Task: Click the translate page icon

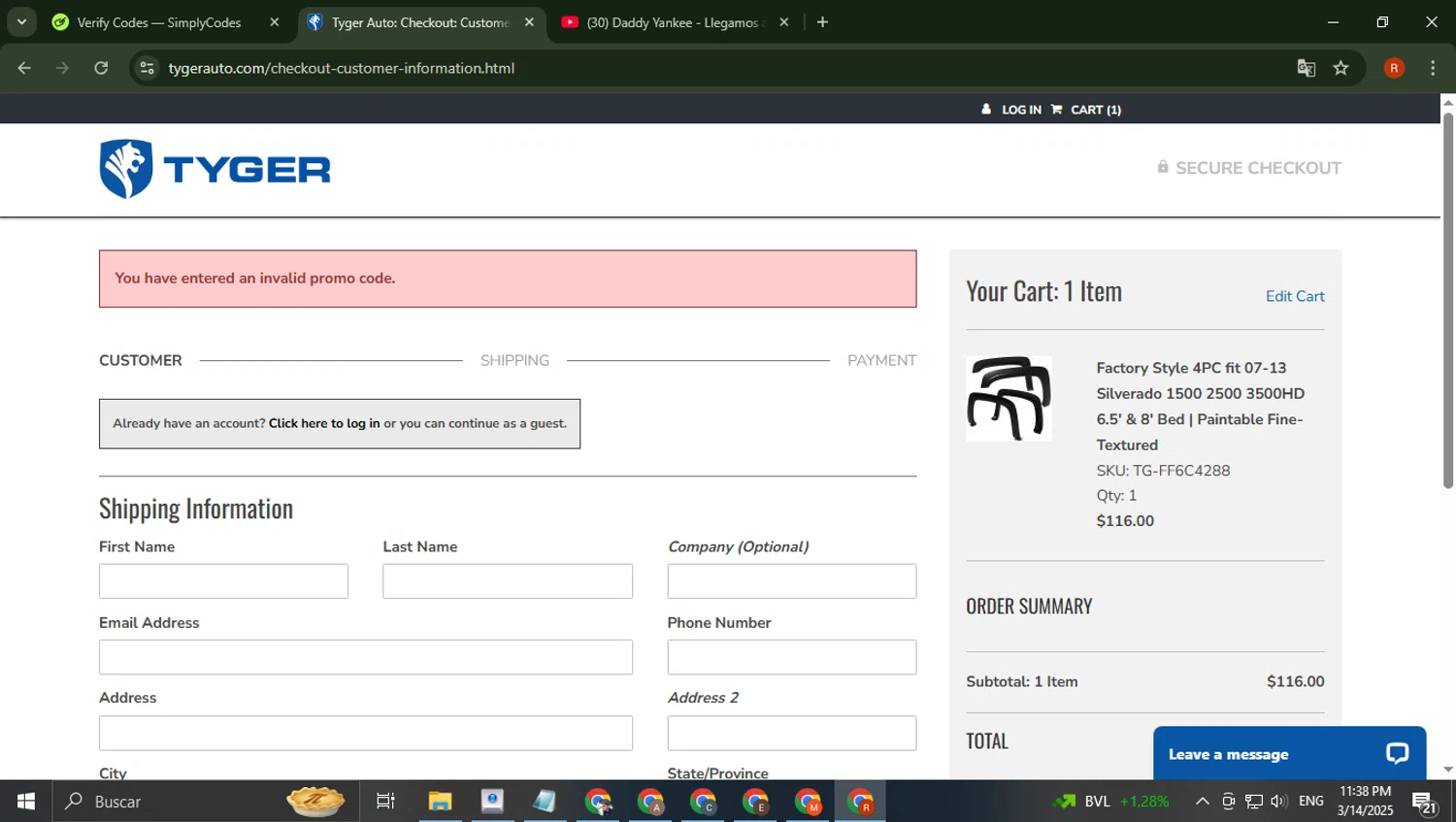Action: (x=1307, y=68)
